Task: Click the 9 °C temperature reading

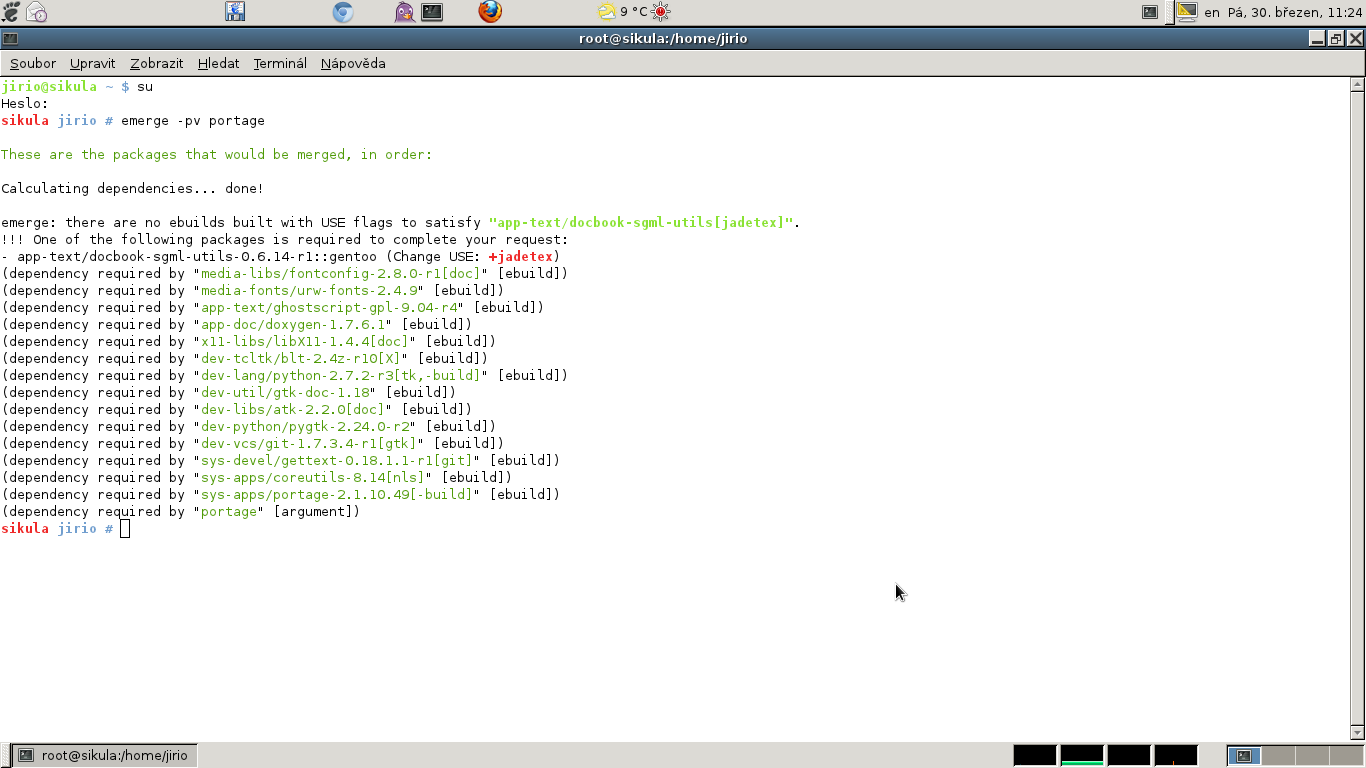Action: point(634,12)
